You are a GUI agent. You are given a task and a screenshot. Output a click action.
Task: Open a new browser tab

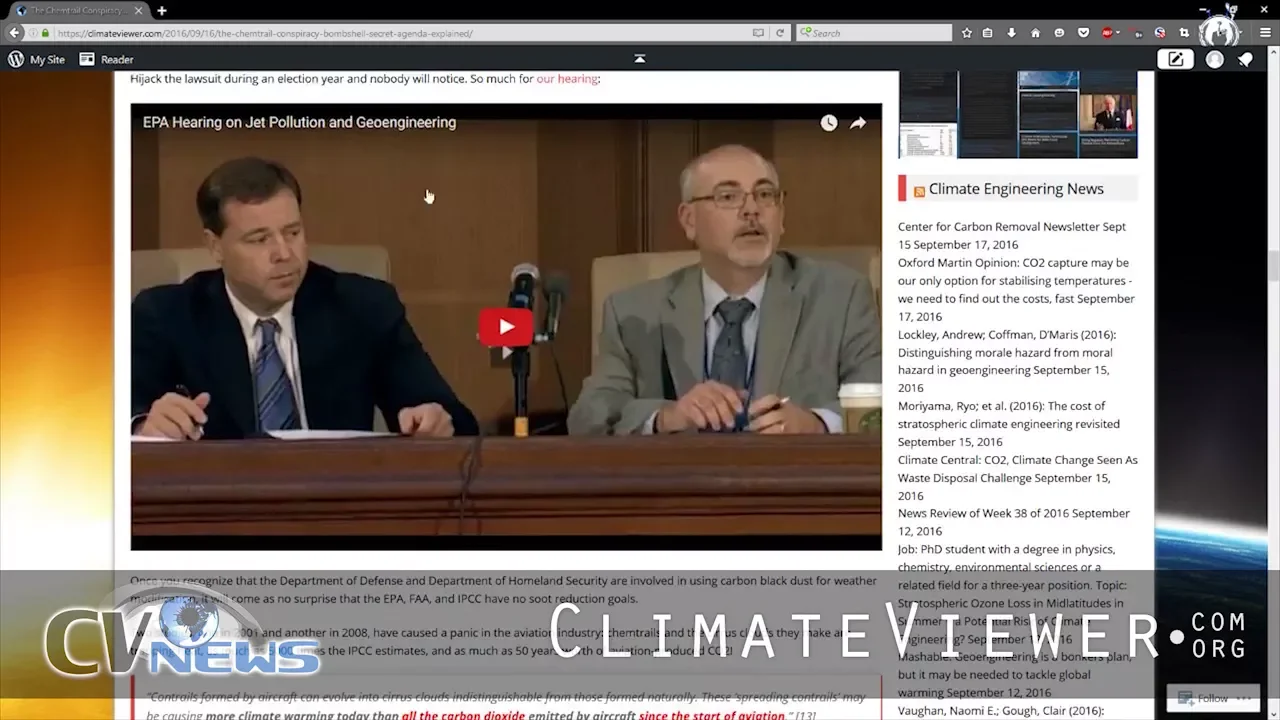click(162, 10)
